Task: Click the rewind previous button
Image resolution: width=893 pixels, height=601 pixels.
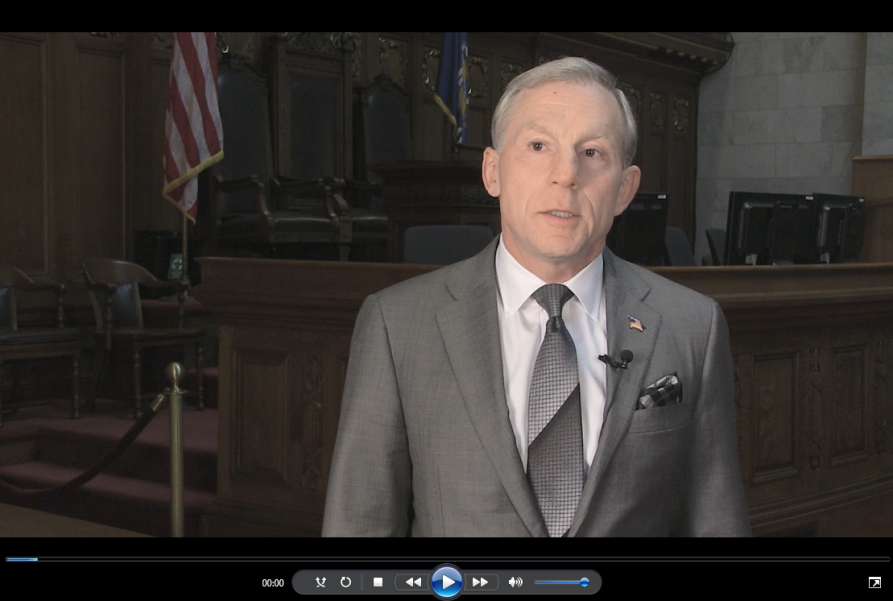Action: coord(413,582)
